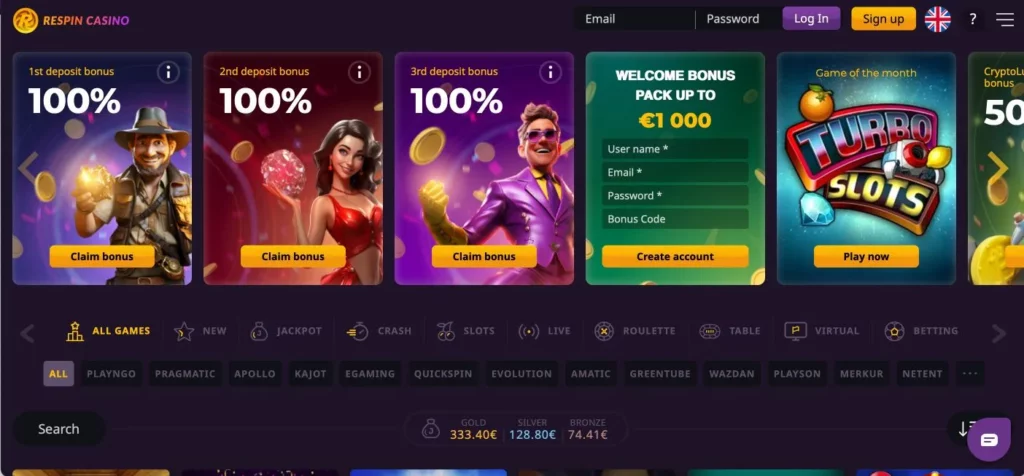Screen dimensions: 1024x476
Task: Filter games by the NetEnt provider
Action: point(922,373)
